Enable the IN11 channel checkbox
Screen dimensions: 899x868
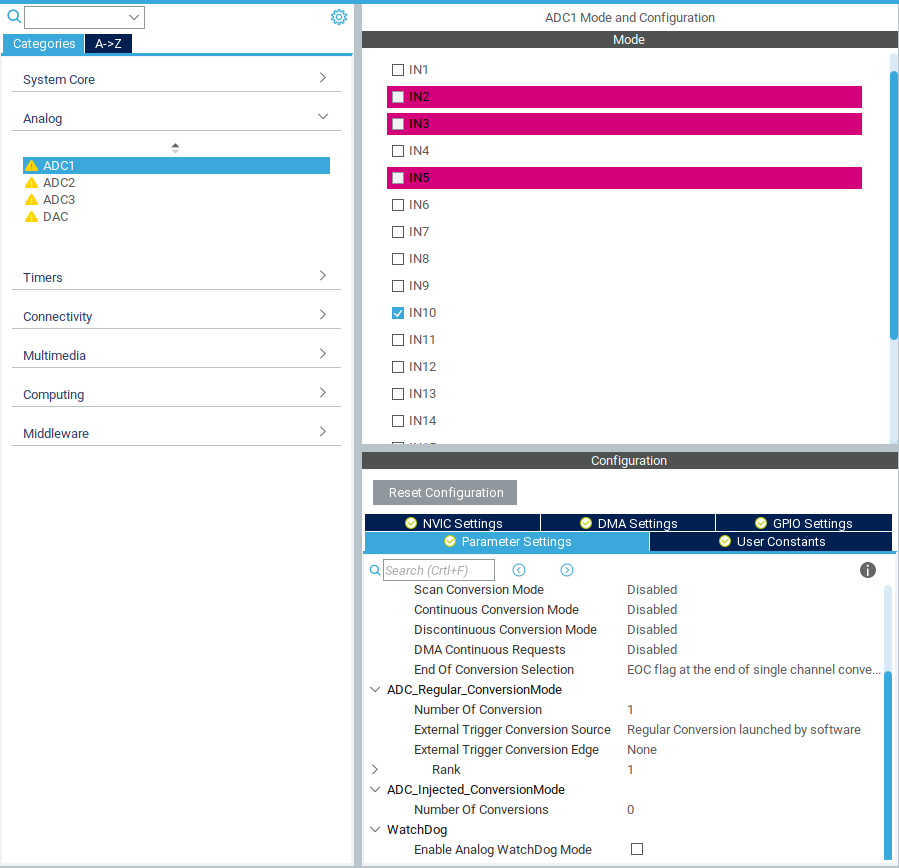pyautogui.click(x=398, y=340)
